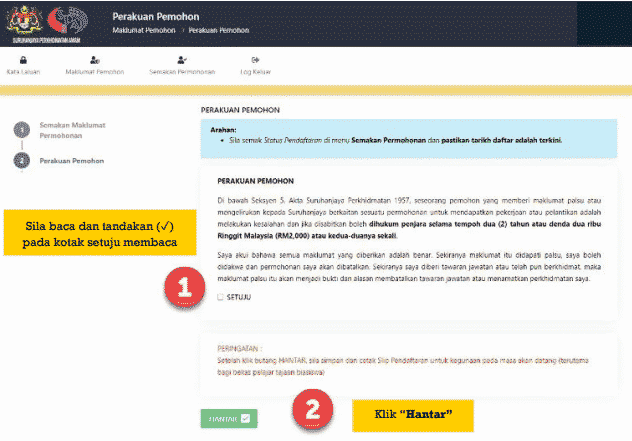Select Log Keluar to sign out

255,72
